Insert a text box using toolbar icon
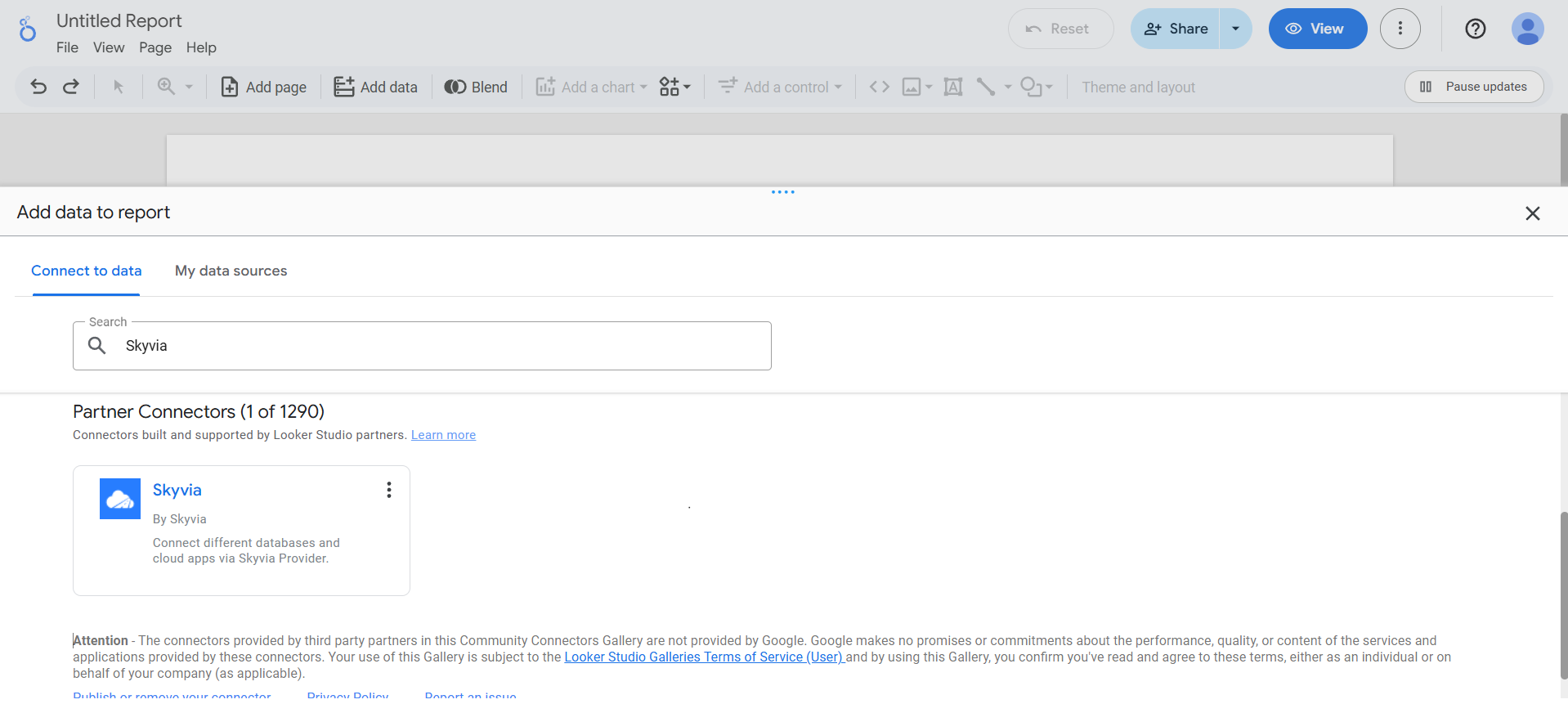The image size is (1568, 704). coord(952,87)
